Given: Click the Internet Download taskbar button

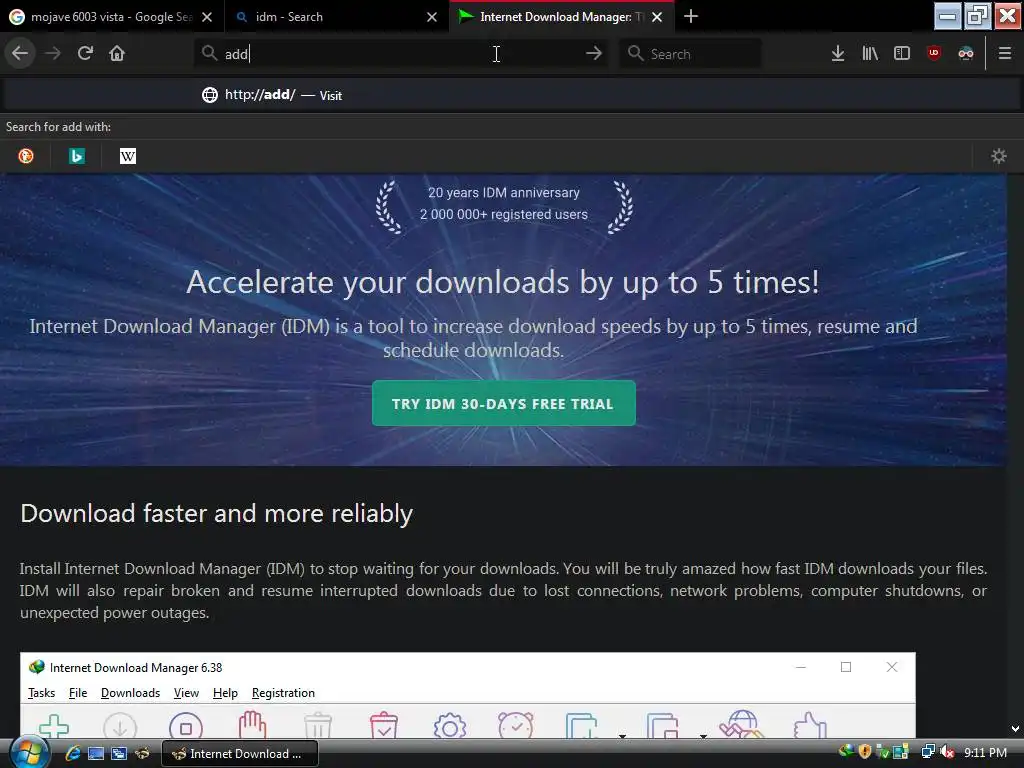Looking at the screenshot, I should 240,754.
